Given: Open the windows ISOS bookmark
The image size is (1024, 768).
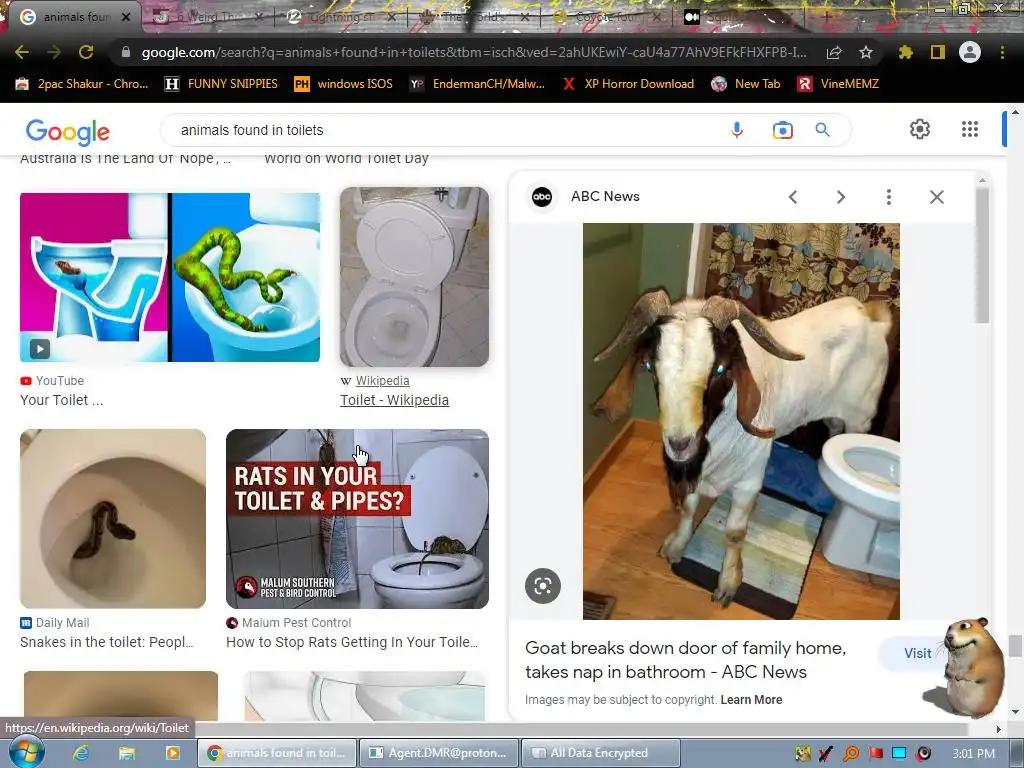Looking at the screenshot, I should 344,84.
